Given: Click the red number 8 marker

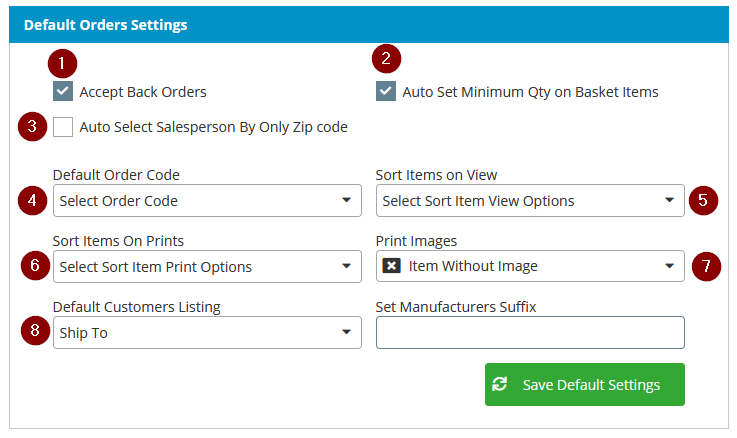Looking at the screenshot, I should click(35, 330).
